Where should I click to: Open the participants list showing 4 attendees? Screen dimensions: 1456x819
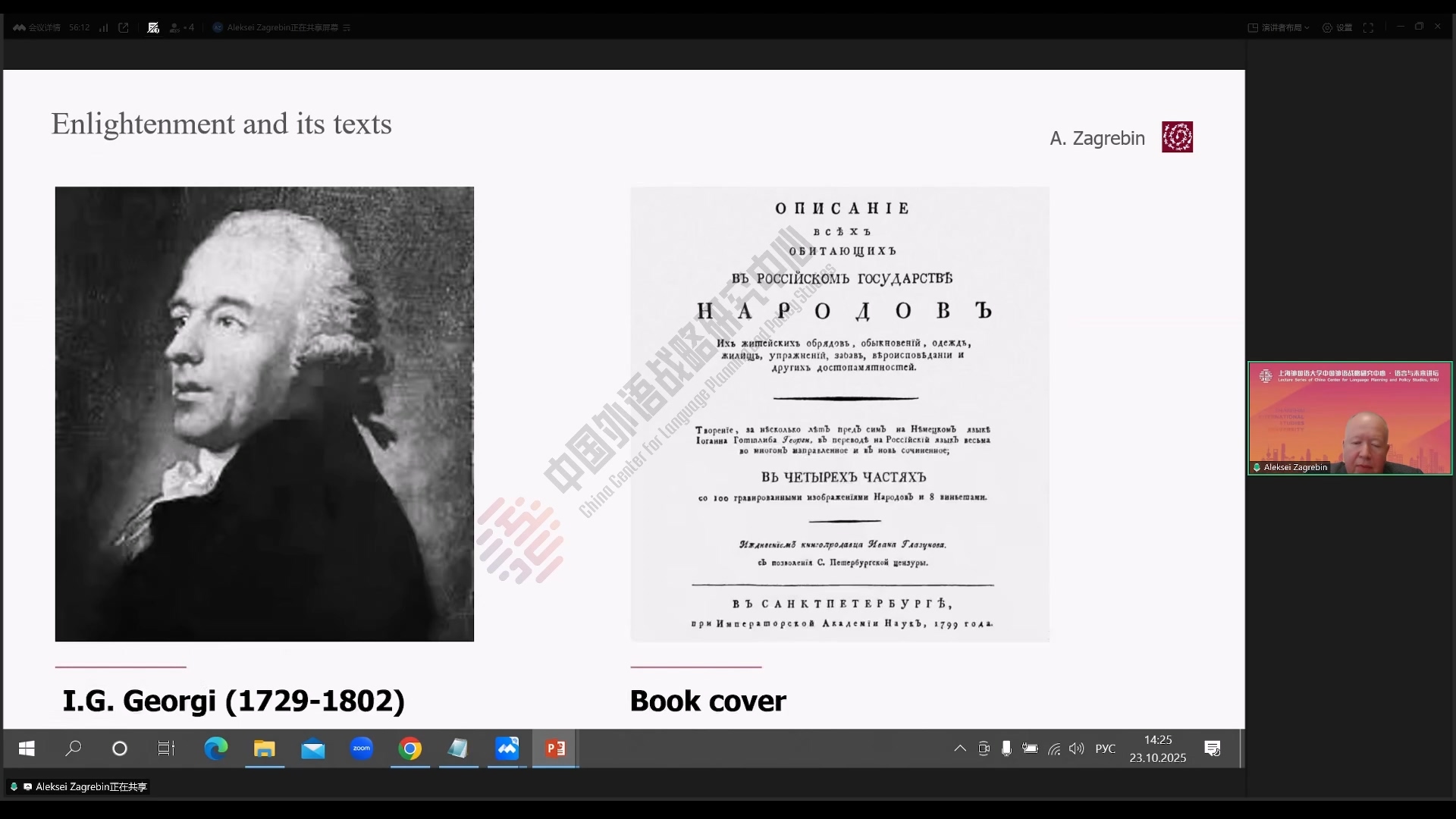[182, 27]
